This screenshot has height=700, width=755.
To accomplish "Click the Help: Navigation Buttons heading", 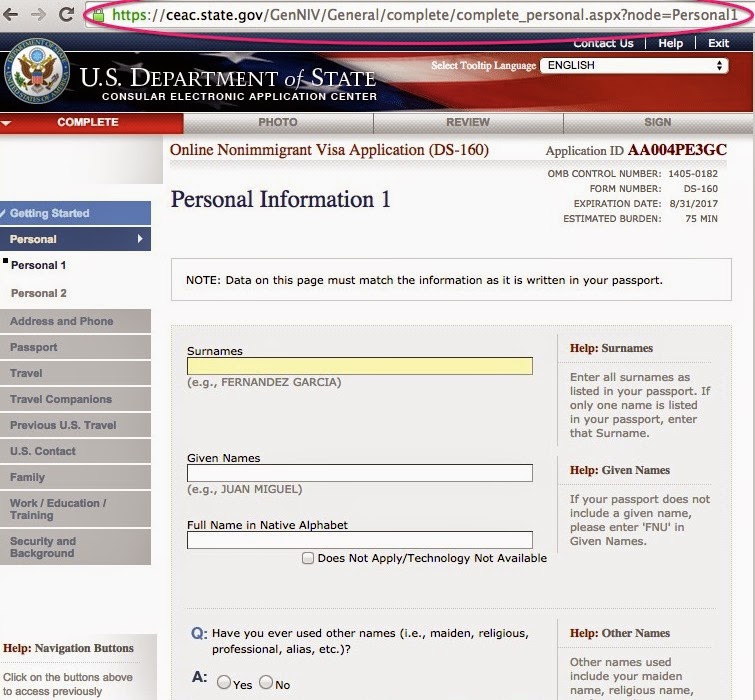I will pos(68,648).
